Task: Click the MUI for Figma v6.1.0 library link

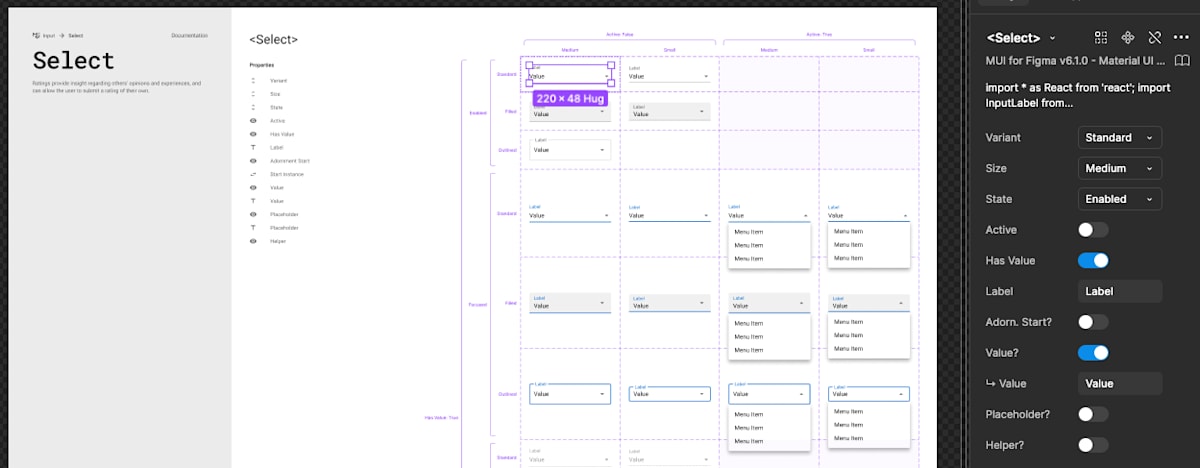Action: tap(1076, 61)
